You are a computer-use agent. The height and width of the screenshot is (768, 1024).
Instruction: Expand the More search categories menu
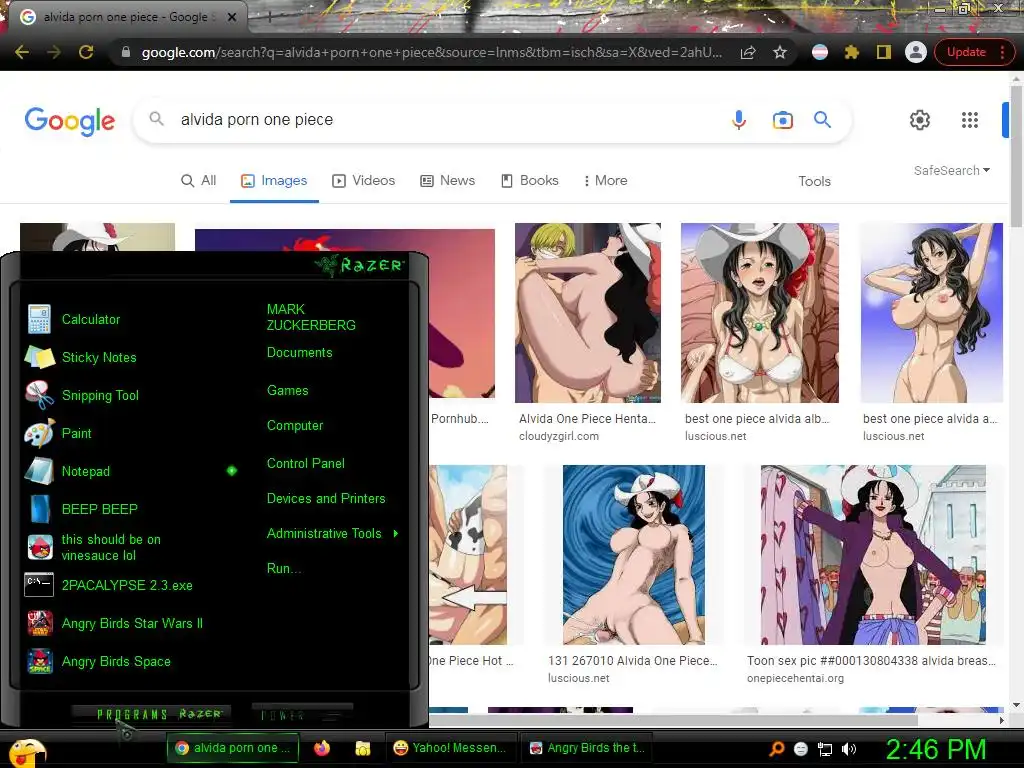[605, 180]
